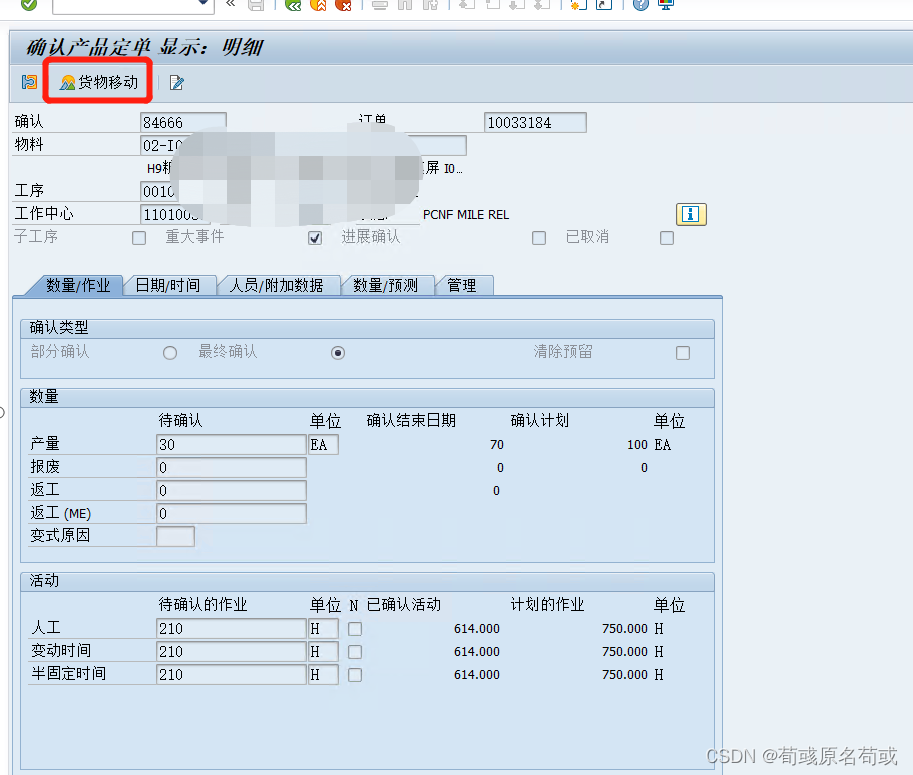
Task: Click the 614.000 value in the 人工 row
Action: [x=477, y=628]
